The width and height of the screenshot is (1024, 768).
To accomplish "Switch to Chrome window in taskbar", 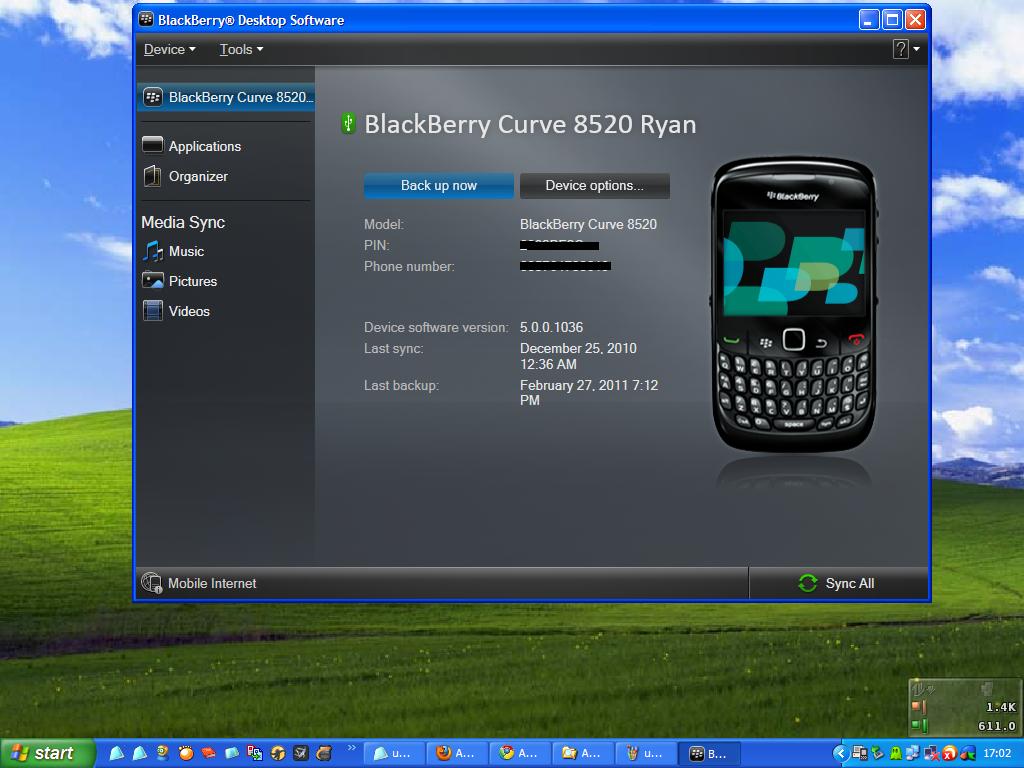I will pos(520,754).
